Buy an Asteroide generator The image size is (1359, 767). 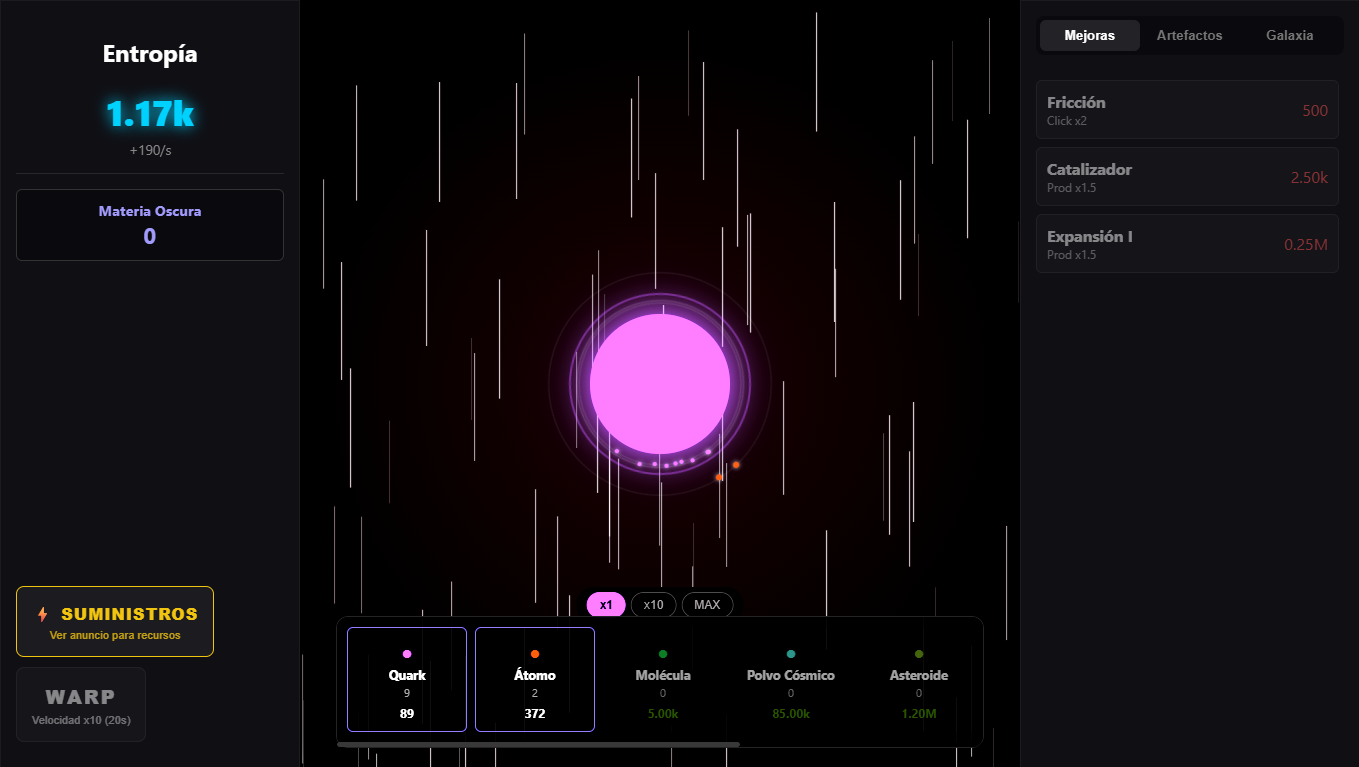pos(919,679)
